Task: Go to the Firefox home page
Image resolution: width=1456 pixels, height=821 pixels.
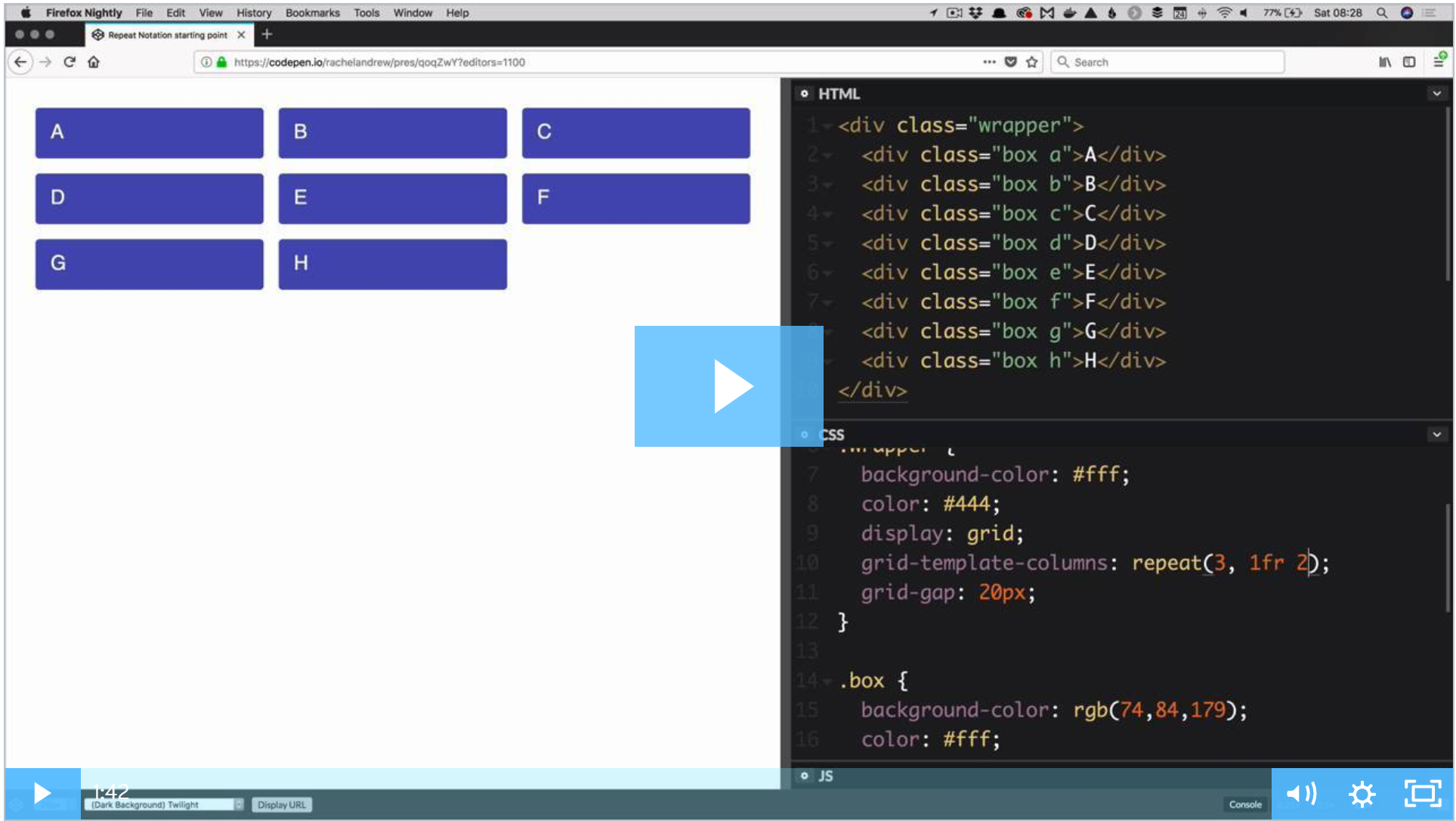Action: point(94,62)
